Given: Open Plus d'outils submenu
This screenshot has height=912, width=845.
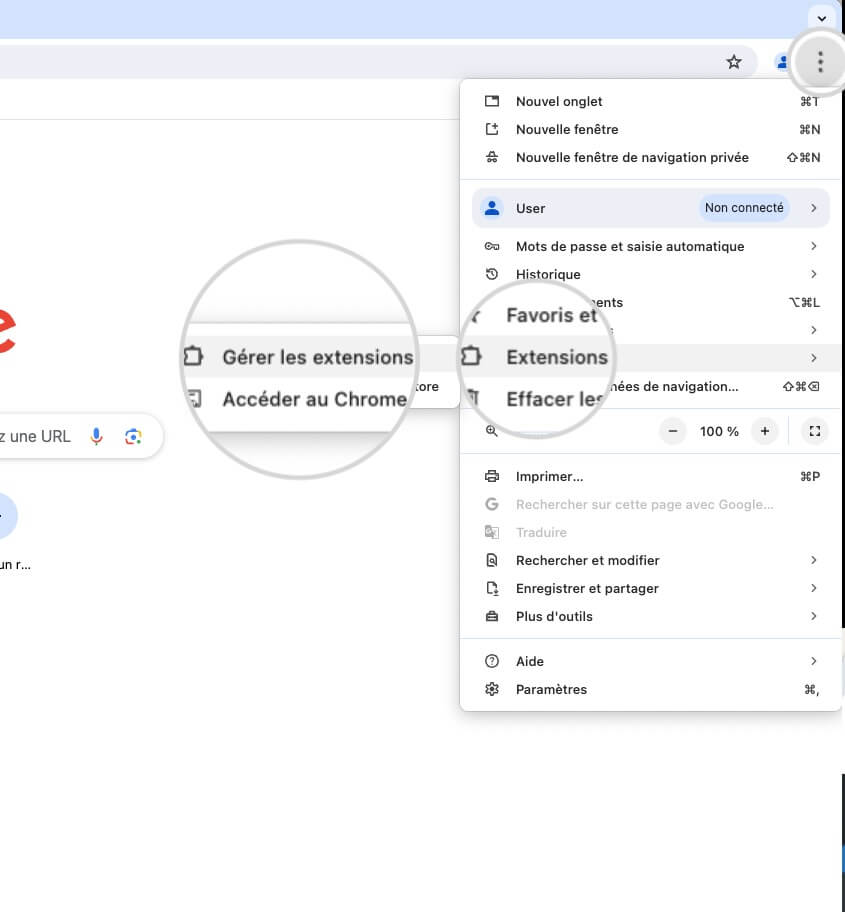Looking at the screenshot, I should pyautogui.click(x=651, y=616).
